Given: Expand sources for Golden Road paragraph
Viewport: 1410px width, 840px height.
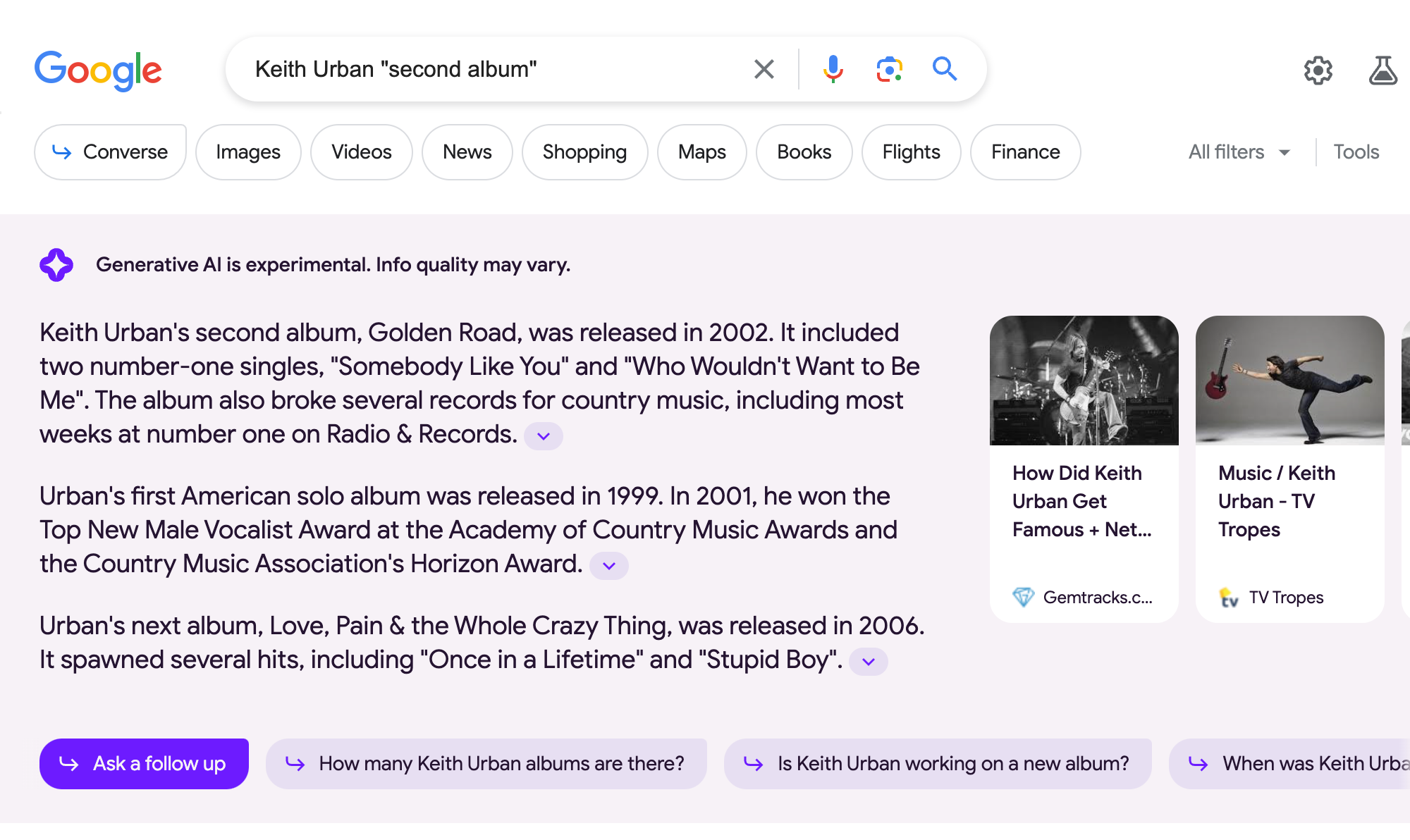Looking at the screenshot, I should pos(543,436).
